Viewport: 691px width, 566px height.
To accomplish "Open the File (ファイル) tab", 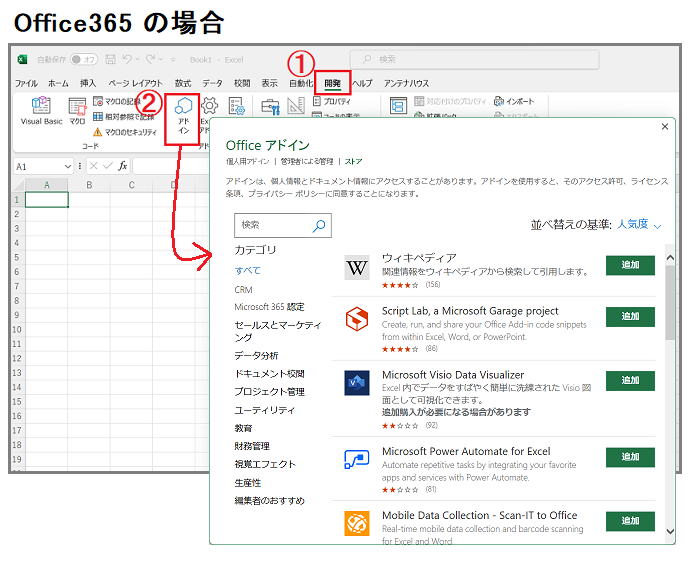I will 26,83.
